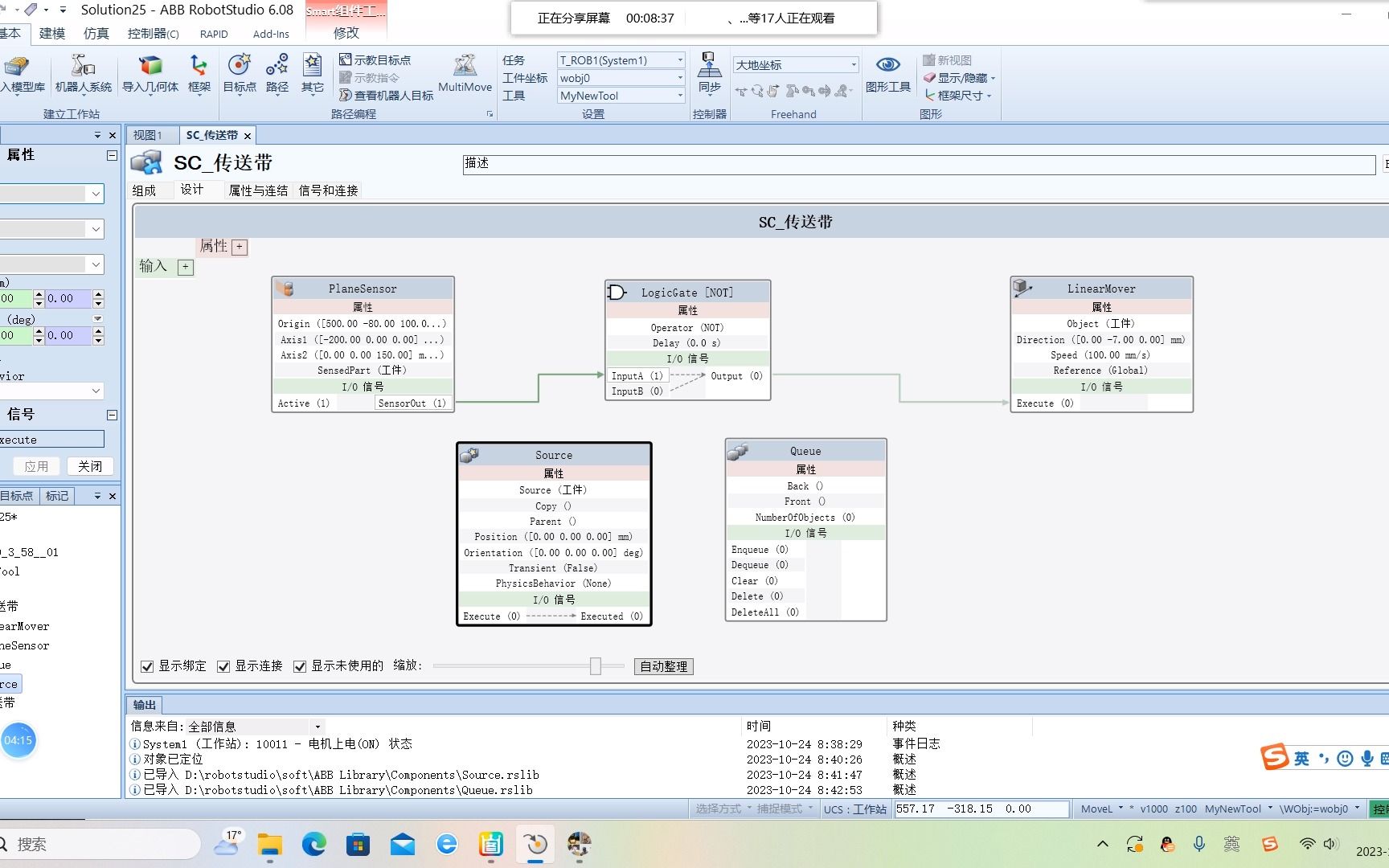
Task: Click View Robot at Target (查看机器人目标)
Action: [387, 96]
